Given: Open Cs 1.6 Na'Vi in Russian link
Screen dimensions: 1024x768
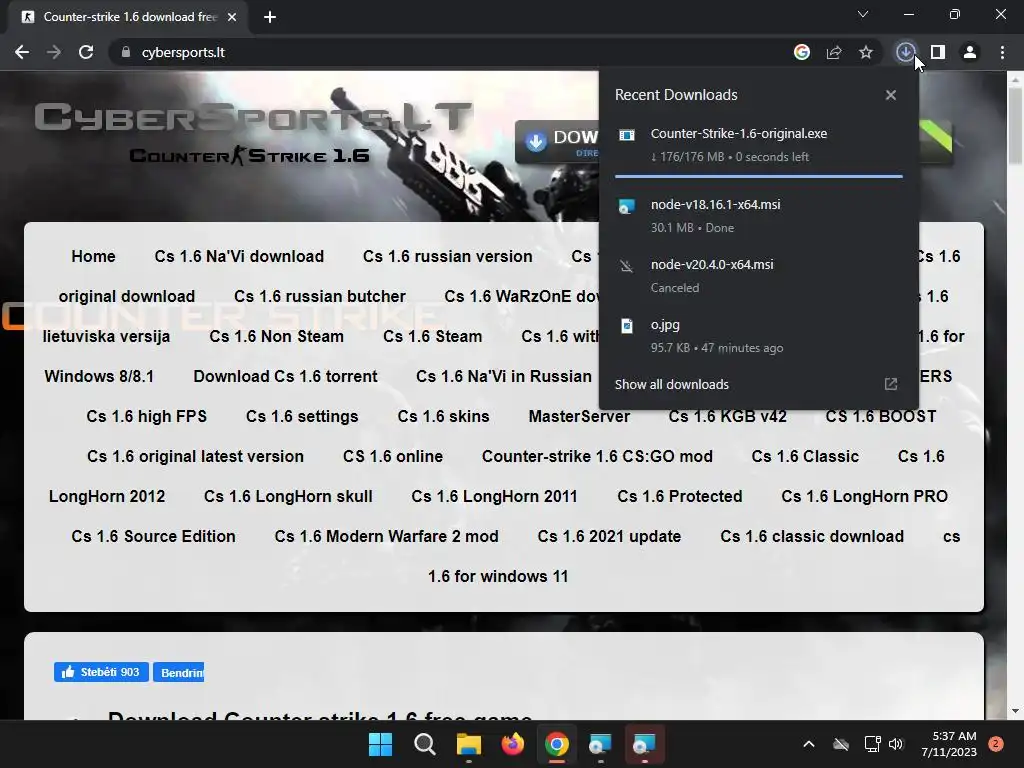Looking at the screenshot, I should [x=504, y=376].
